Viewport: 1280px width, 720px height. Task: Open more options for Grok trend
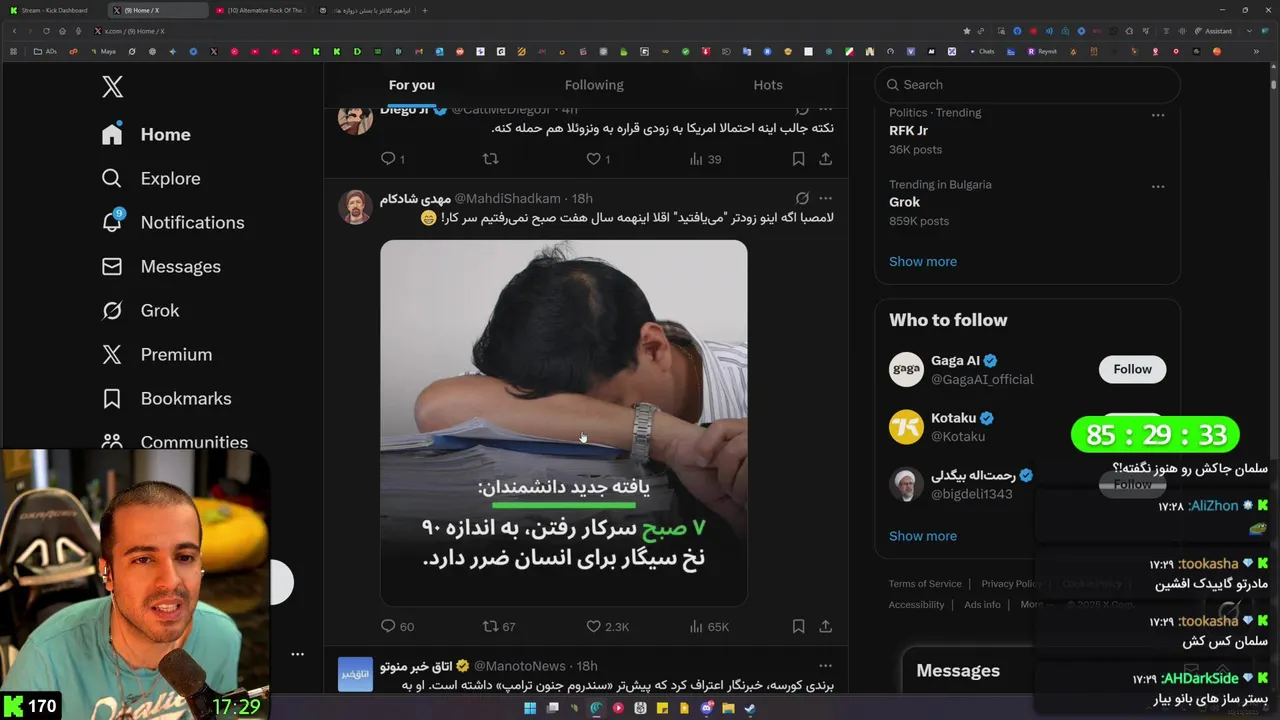coord(1157,186)
